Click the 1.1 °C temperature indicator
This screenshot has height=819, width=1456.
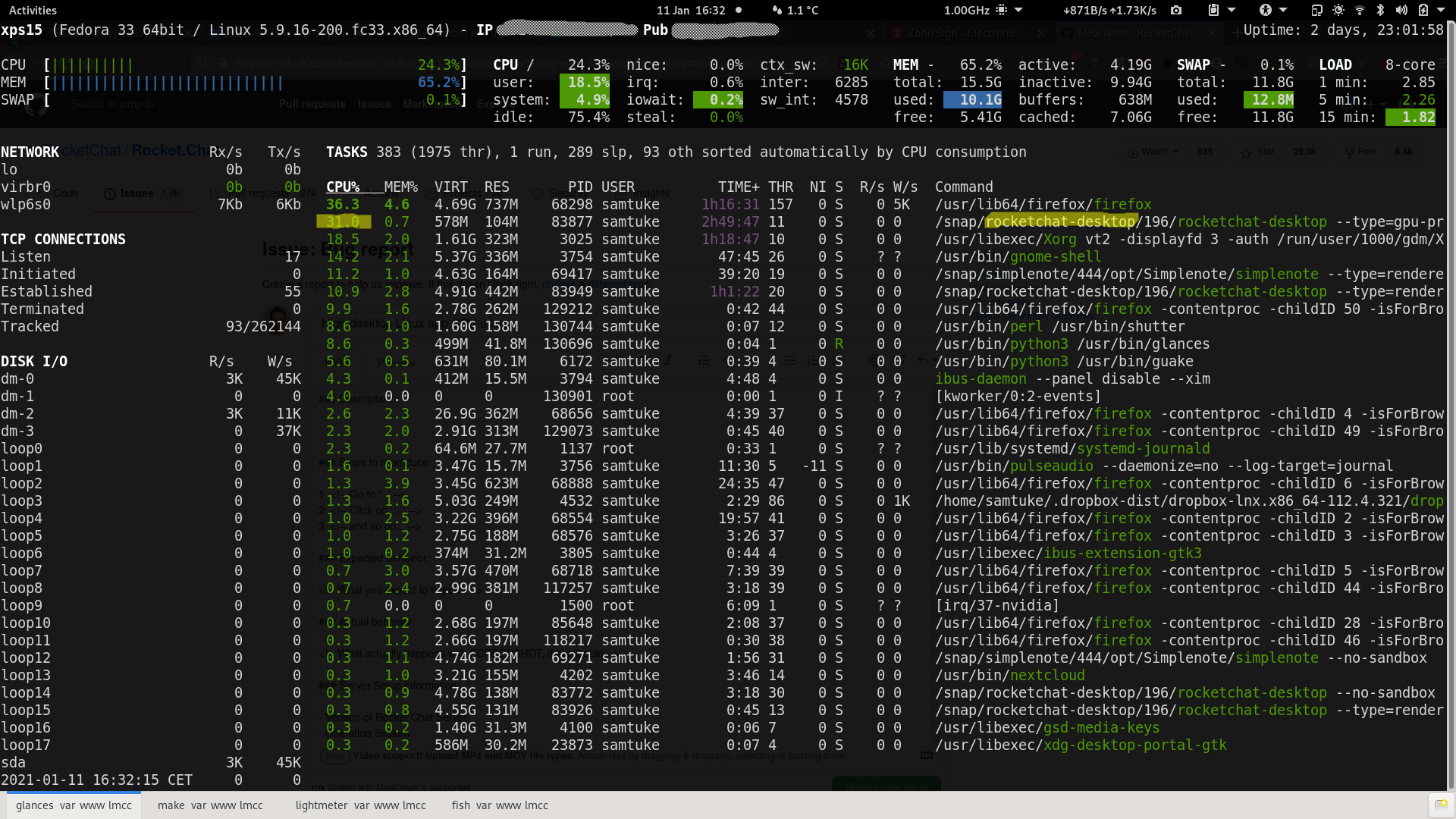click(x=795, y=10)
